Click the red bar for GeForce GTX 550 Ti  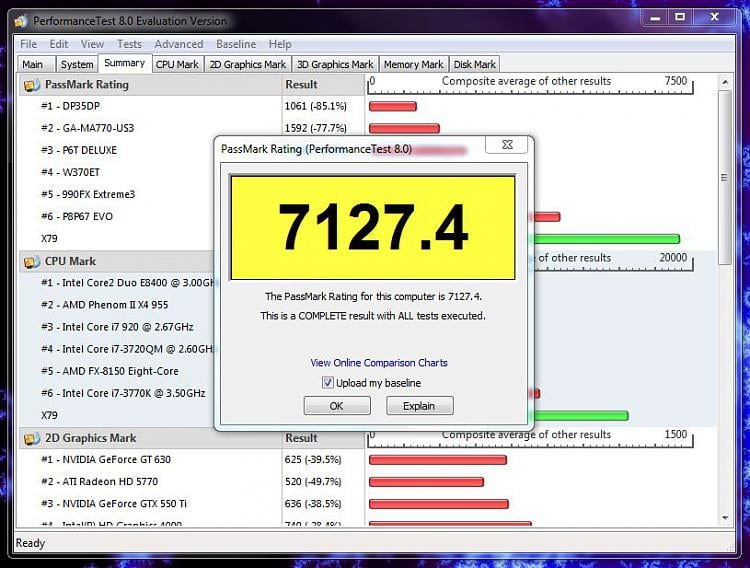click(439, 504)
